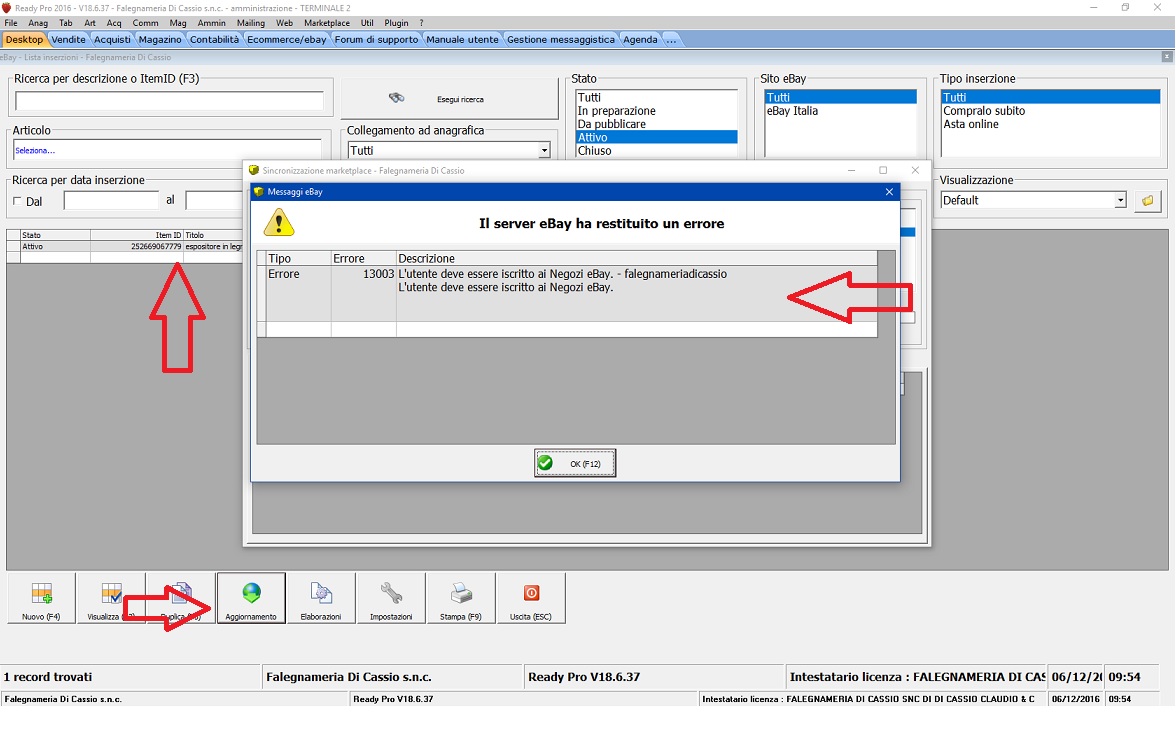1176x735 pixels.
Task: Open the Elaborazioni tool
Action: tap(321, 598)
